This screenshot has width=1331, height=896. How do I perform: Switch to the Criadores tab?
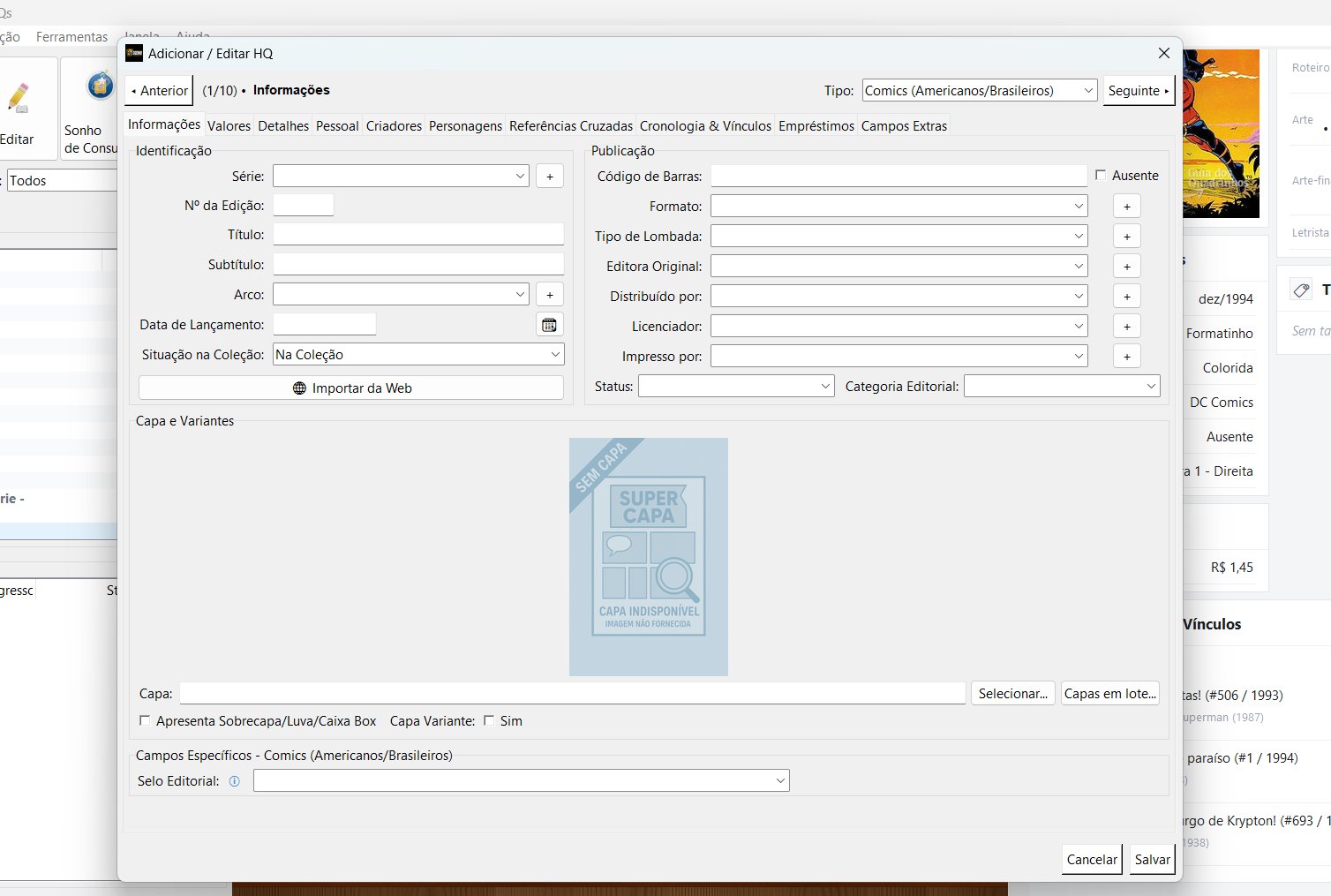(x=394, y=125)
